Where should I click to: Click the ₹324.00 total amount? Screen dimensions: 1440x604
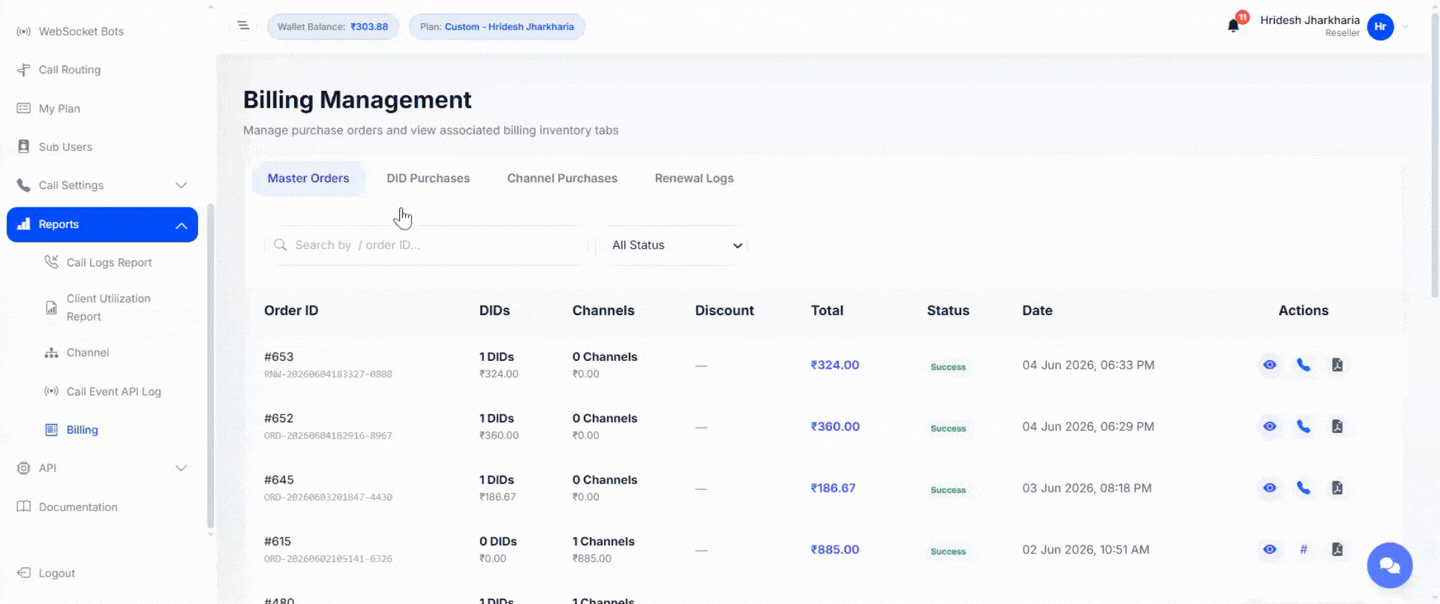click(x=835, y=365)
